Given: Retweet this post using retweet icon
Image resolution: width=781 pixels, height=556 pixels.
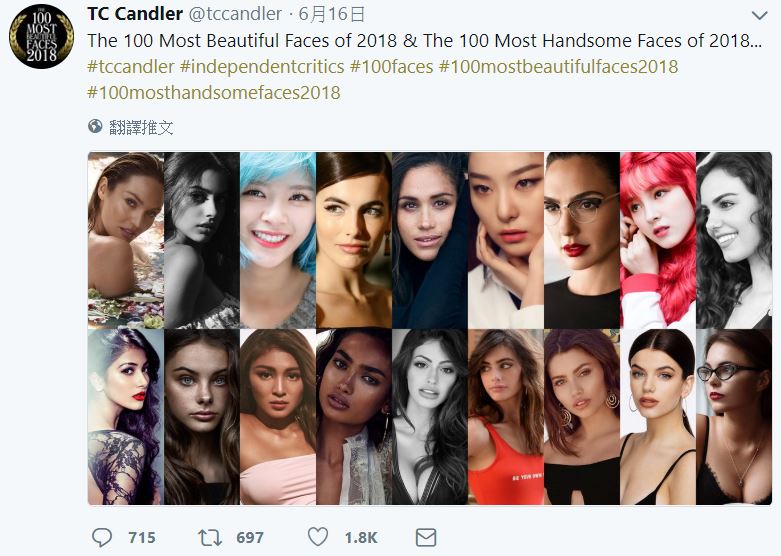Looking at the screenshot, I should [x=210, y=537].
